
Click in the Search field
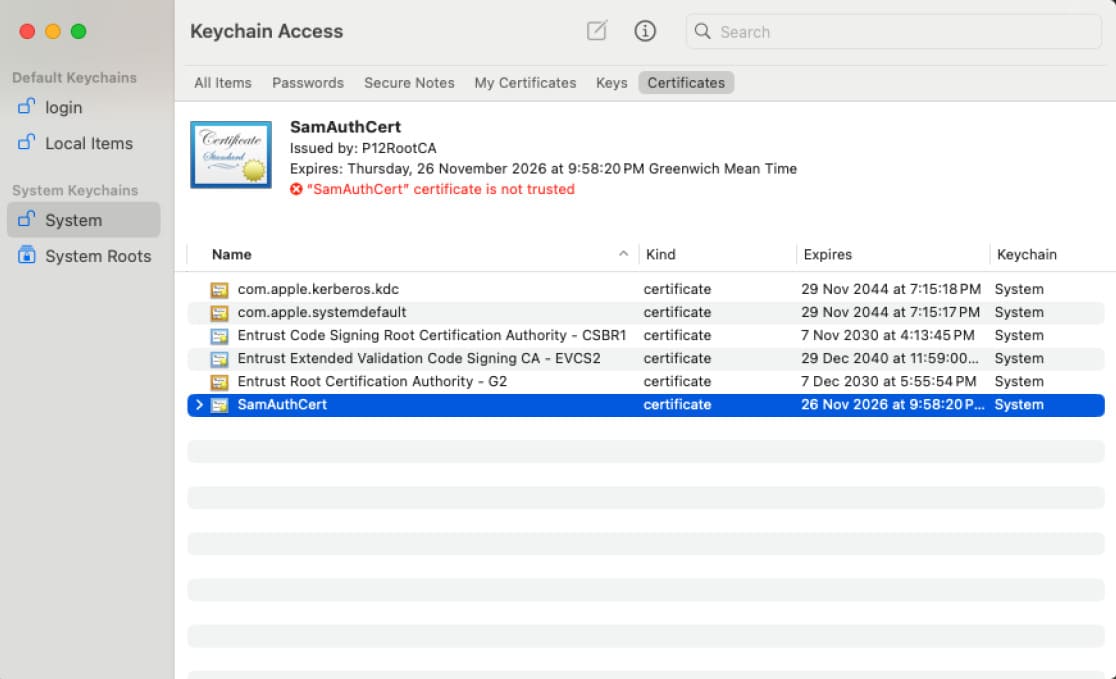coord(900,32)
